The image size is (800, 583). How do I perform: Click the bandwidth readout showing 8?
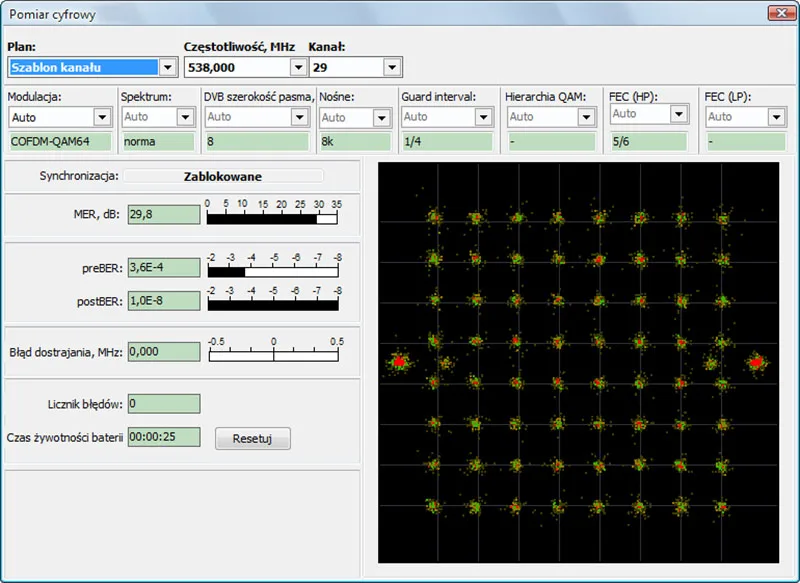tap(257, 141)
